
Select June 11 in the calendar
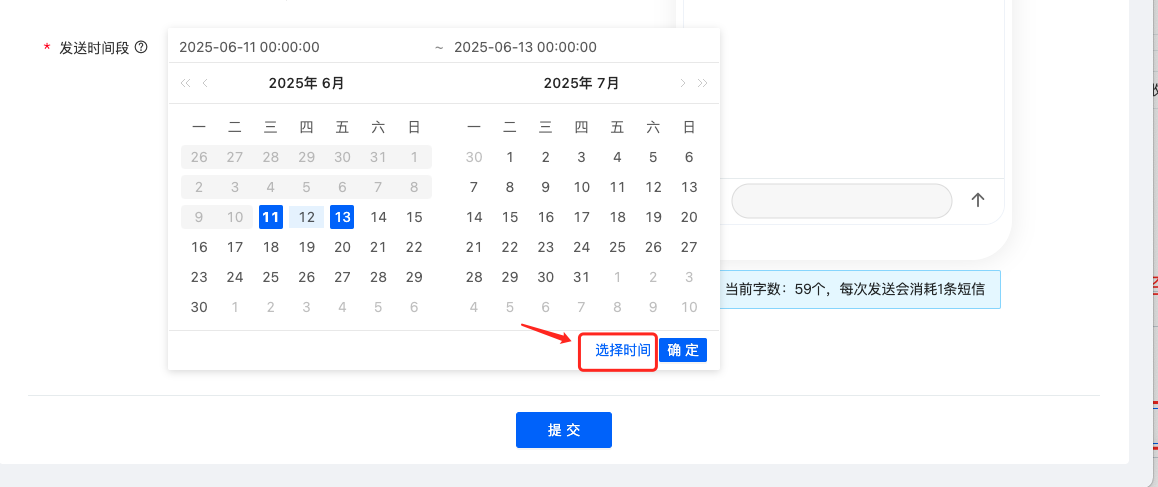coord(270,217)
